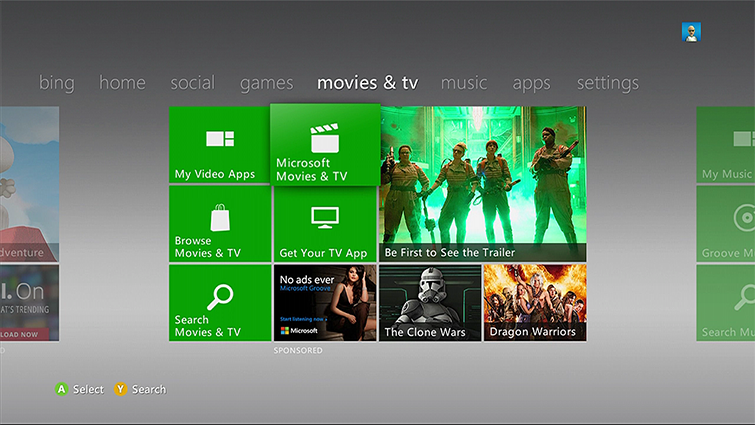755x425 pixels.
Task: Click the Start listening now link
Action: coord(303,319)
